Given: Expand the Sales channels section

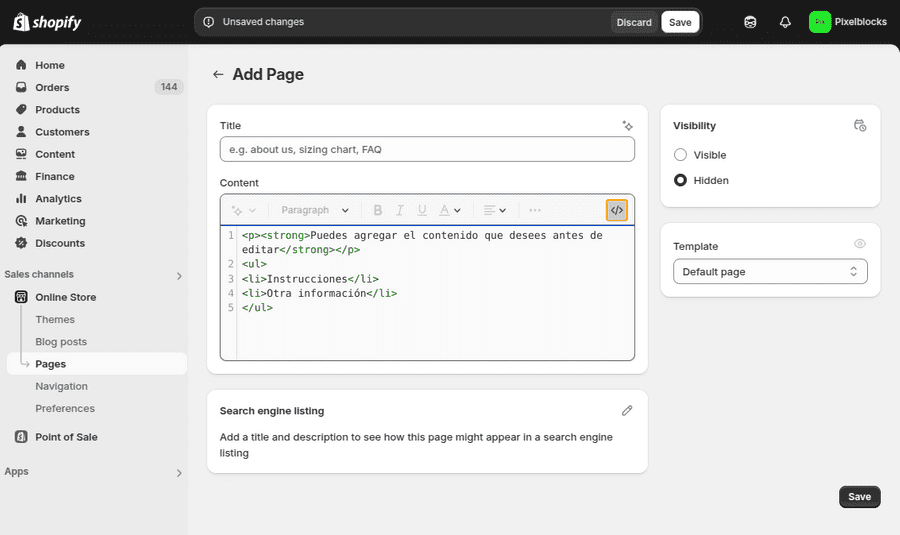Looking at the screenshot, I should [179, 276].
